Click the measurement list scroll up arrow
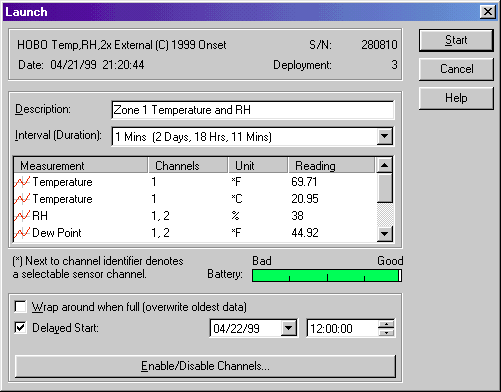 (x=384, y=165)
